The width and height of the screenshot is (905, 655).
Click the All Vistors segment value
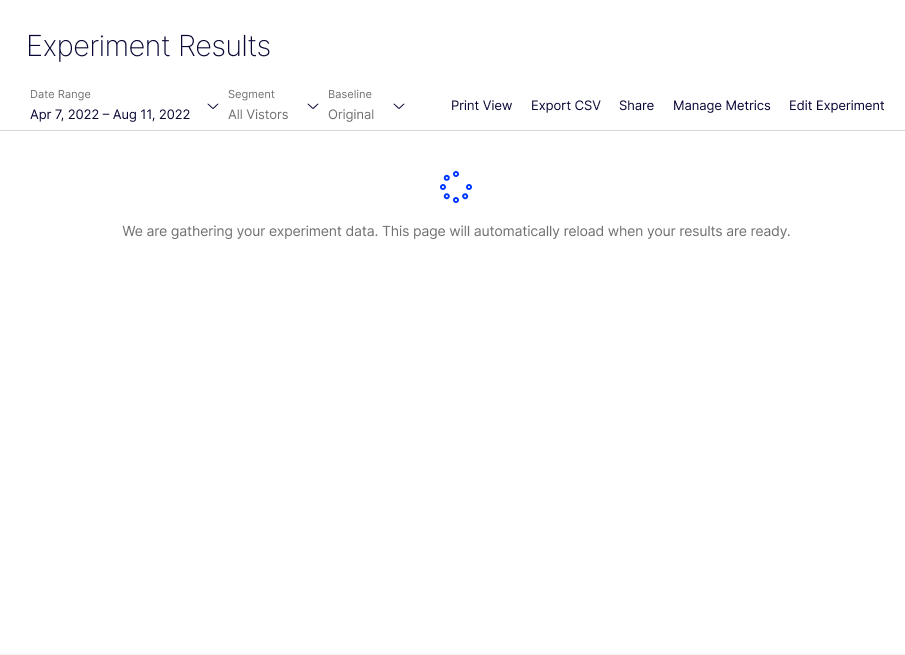pos(258,115)
